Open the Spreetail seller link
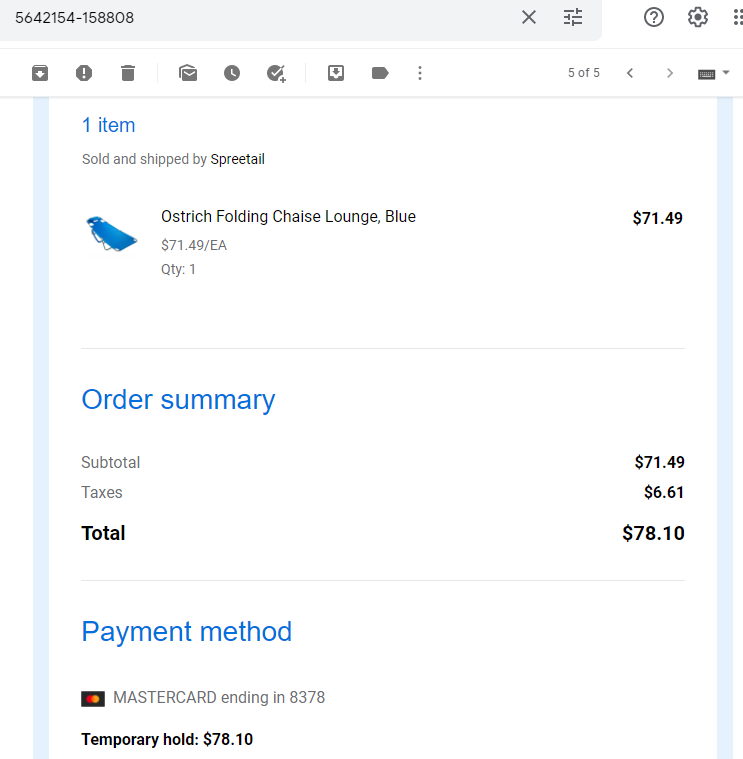 [238, 159]
